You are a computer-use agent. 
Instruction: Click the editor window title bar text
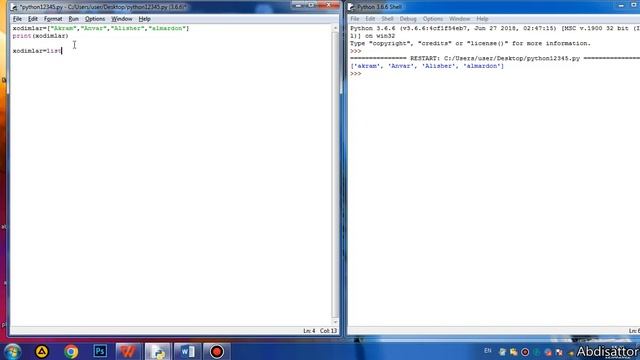click(103, 7)
